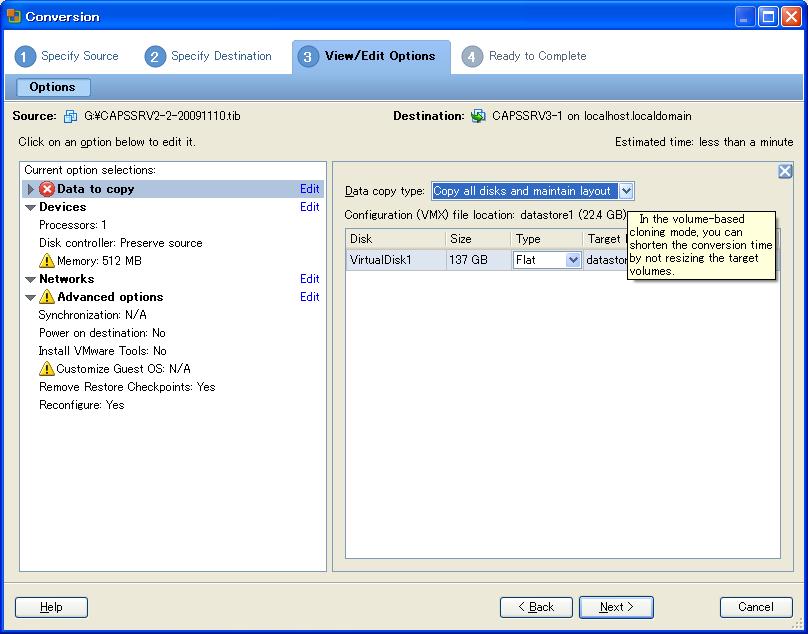Click warning icon next to Customize Guest OS
808x634 pixels.
coord(47,369)
